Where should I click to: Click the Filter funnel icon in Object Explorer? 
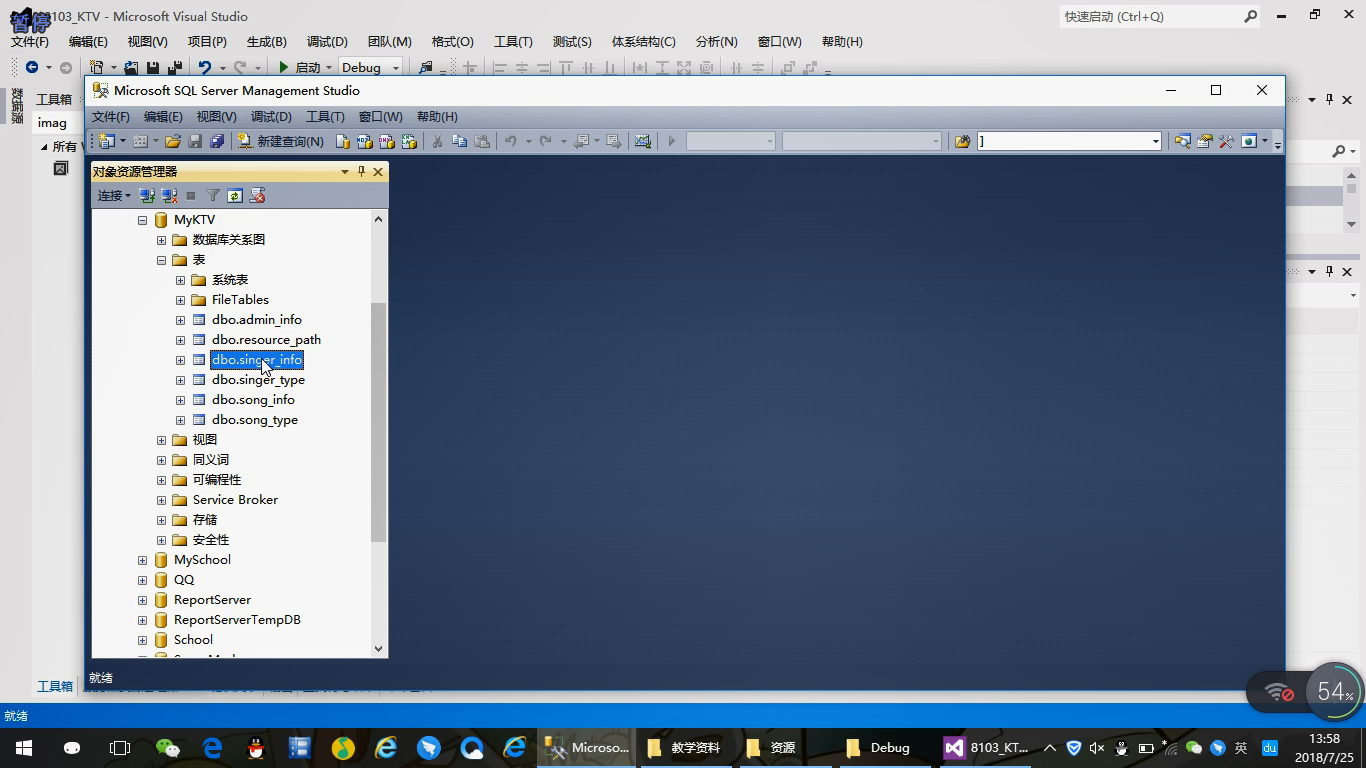click(x=213, y=195)
